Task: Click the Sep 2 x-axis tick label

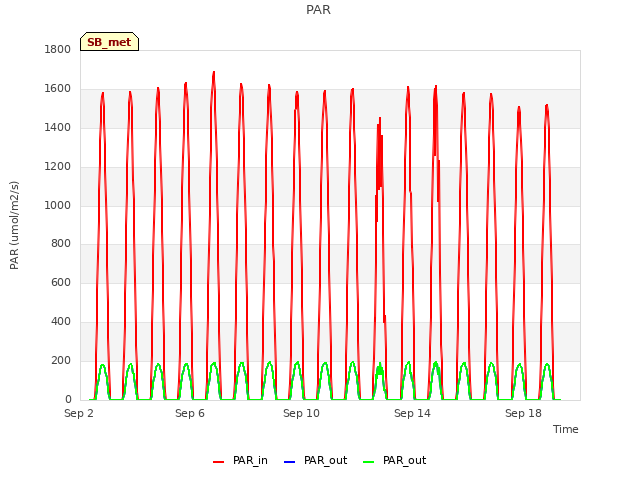Action: coord(79,413)
